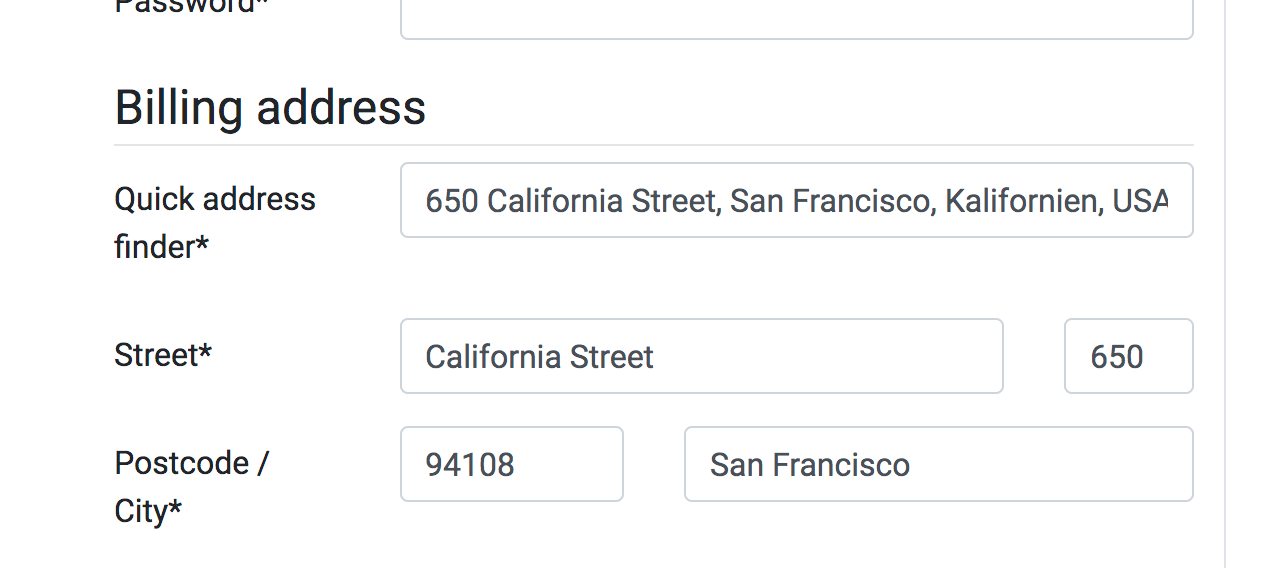Place cursor on "650" in quick address finder

[451, 201]
